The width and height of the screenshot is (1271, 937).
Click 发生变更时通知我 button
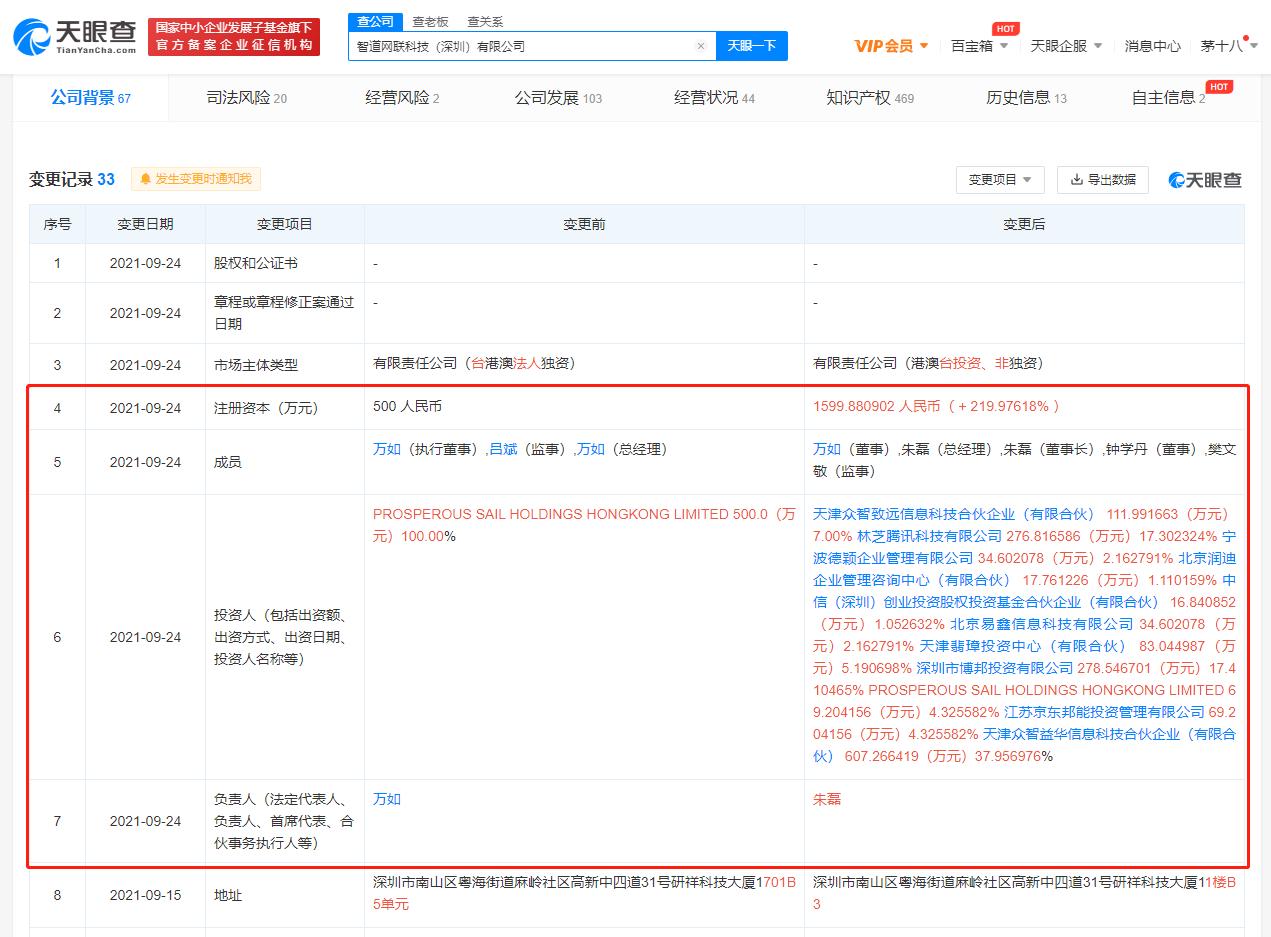[x=197, y=179]
